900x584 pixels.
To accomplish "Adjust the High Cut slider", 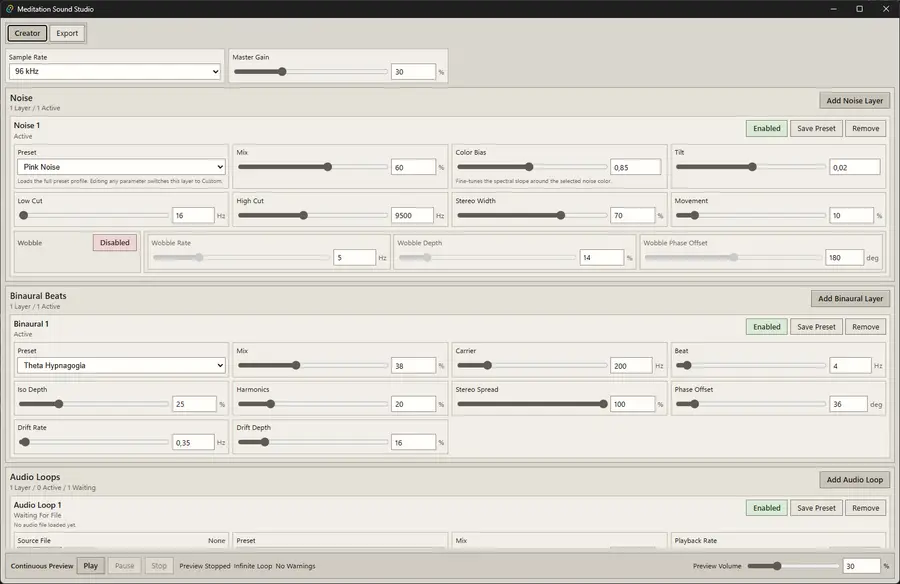I will 313,215.
